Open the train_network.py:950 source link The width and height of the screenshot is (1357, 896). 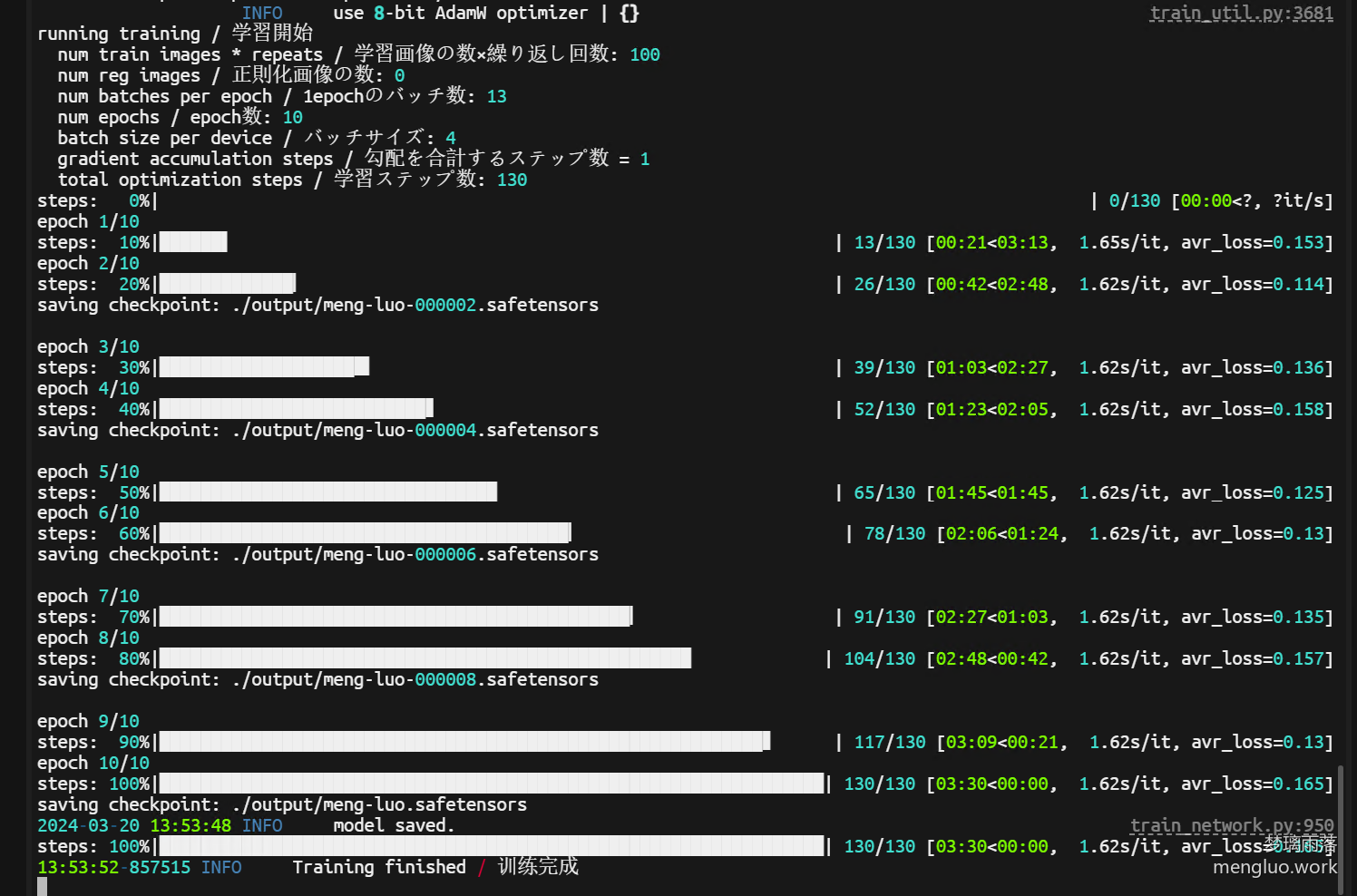tap(1232, 825)
